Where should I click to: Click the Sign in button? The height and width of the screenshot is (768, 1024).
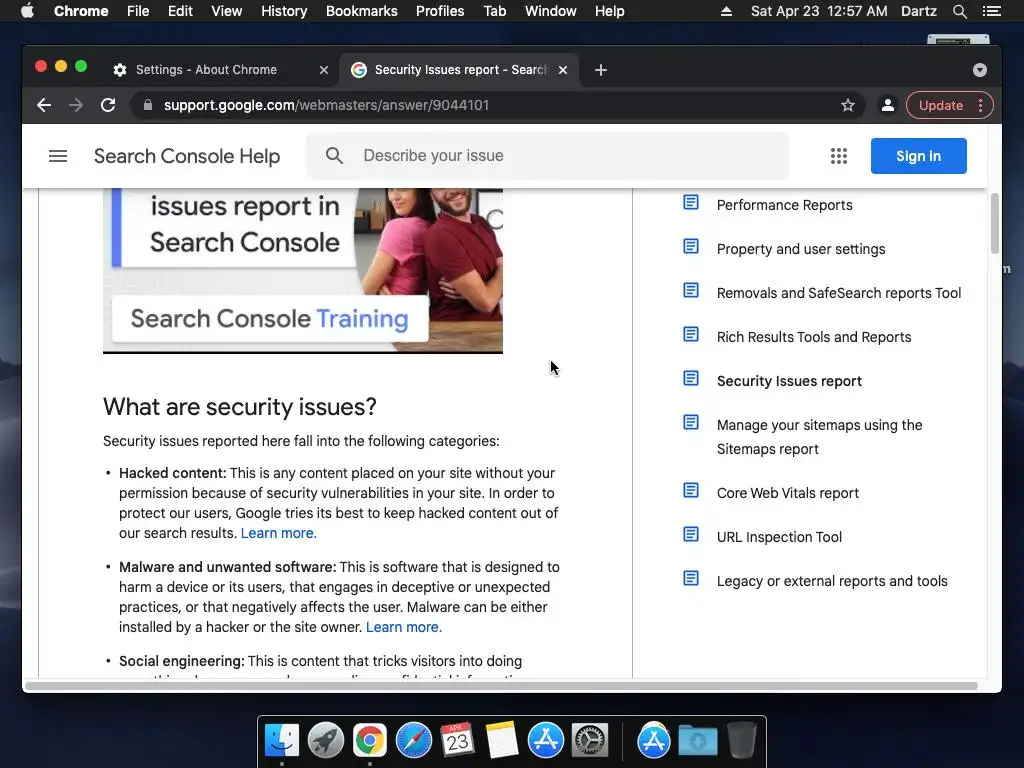click(x=918, y=156)
